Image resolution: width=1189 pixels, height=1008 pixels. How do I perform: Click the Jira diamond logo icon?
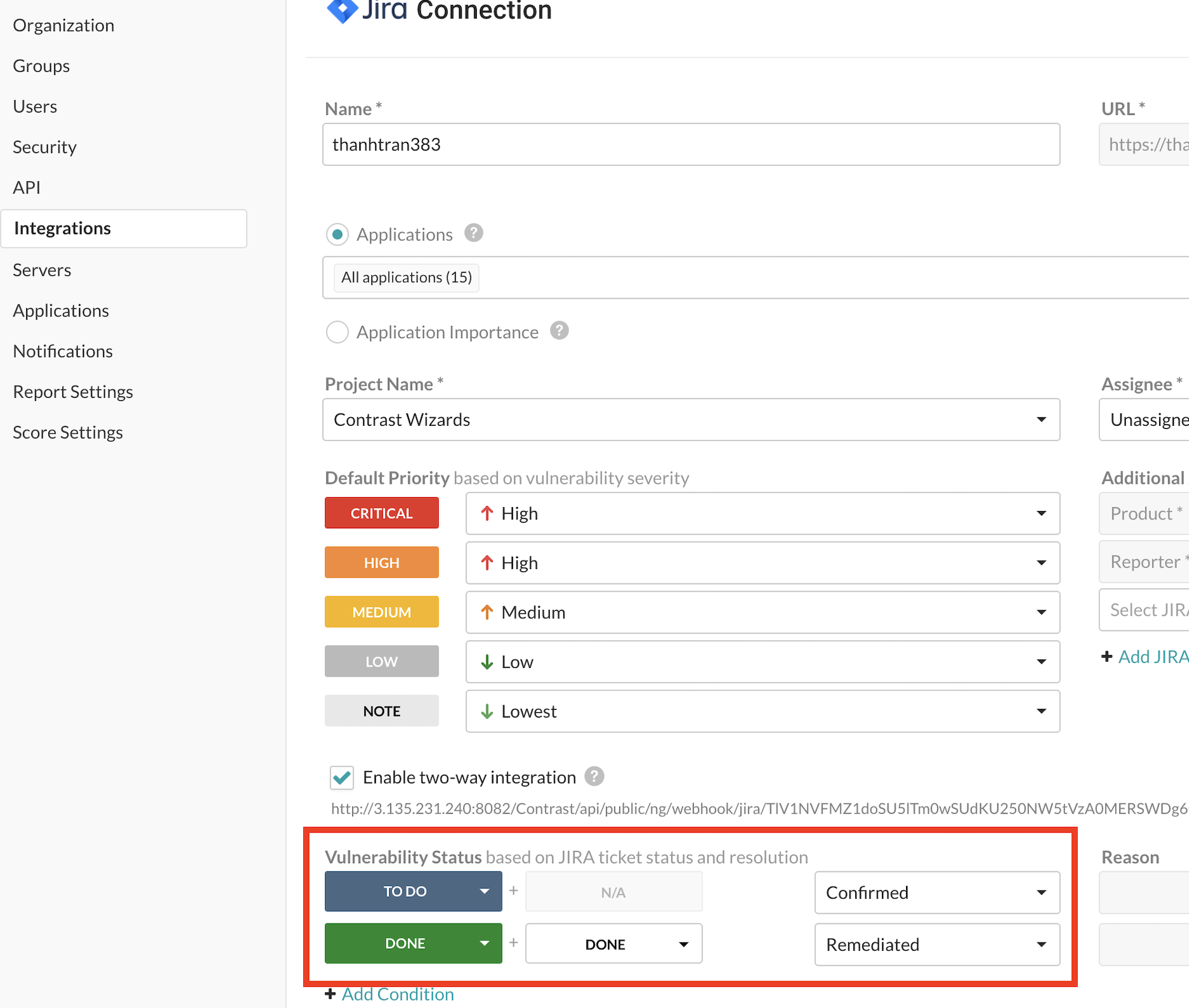342,10
